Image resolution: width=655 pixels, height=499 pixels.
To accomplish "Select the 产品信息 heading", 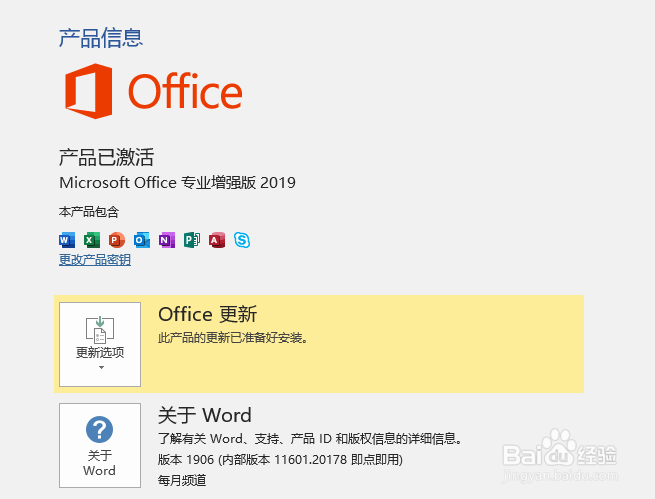I will [x=101, y=38].
